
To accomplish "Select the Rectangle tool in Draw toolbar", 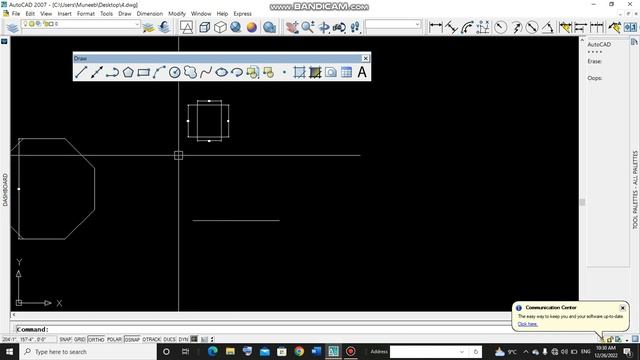I will point(143,72).
